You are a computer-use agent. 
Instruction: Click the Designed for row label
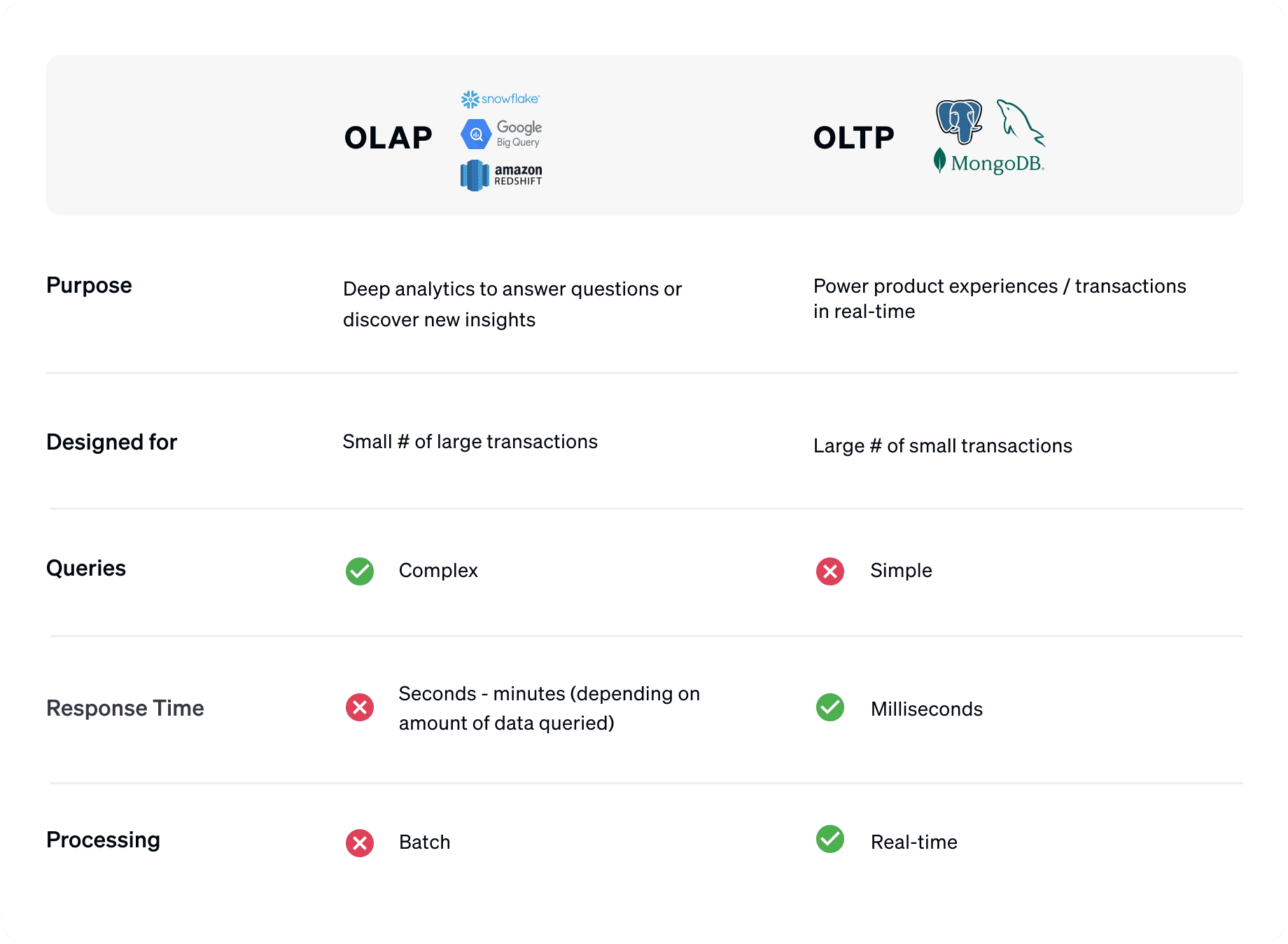tap(112, 443)
